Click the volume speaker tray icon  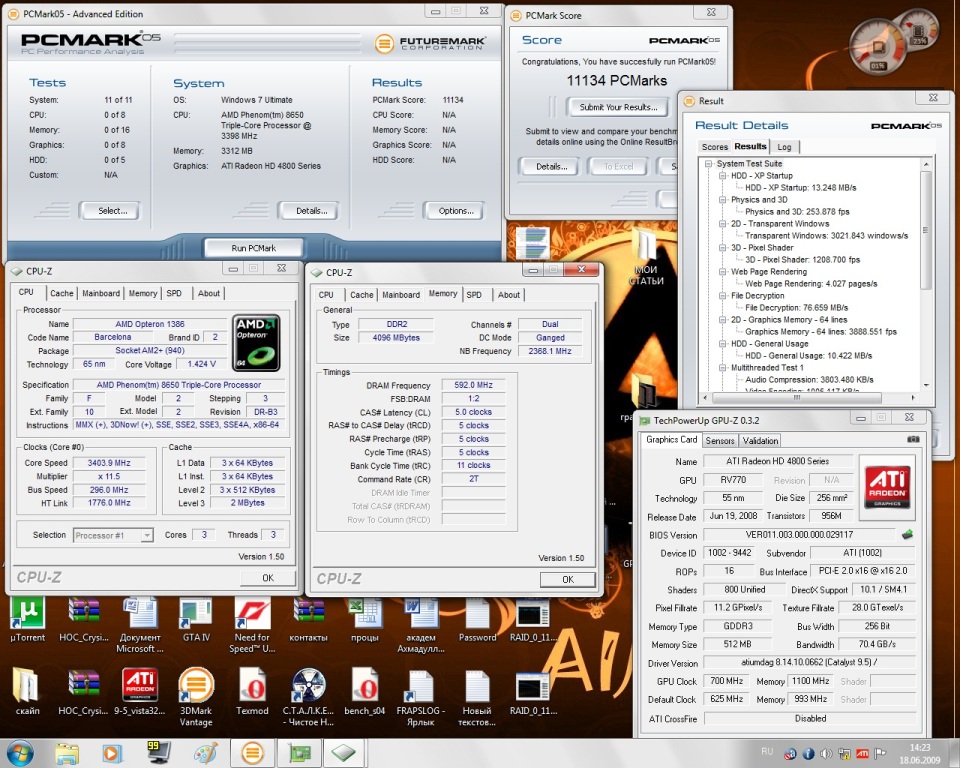[826, 754]
